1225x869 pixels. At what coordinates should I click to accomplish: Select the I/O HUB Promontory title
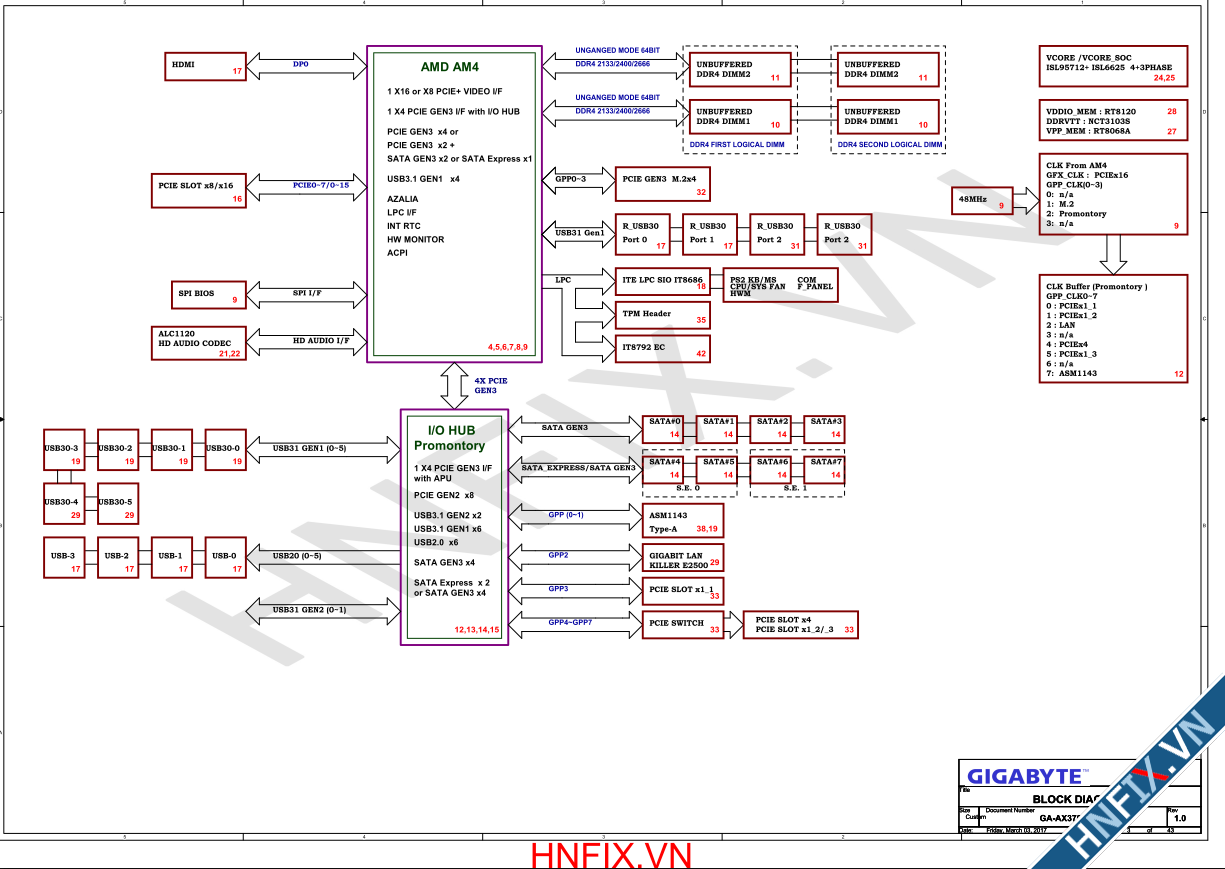(x=449, y=438)
